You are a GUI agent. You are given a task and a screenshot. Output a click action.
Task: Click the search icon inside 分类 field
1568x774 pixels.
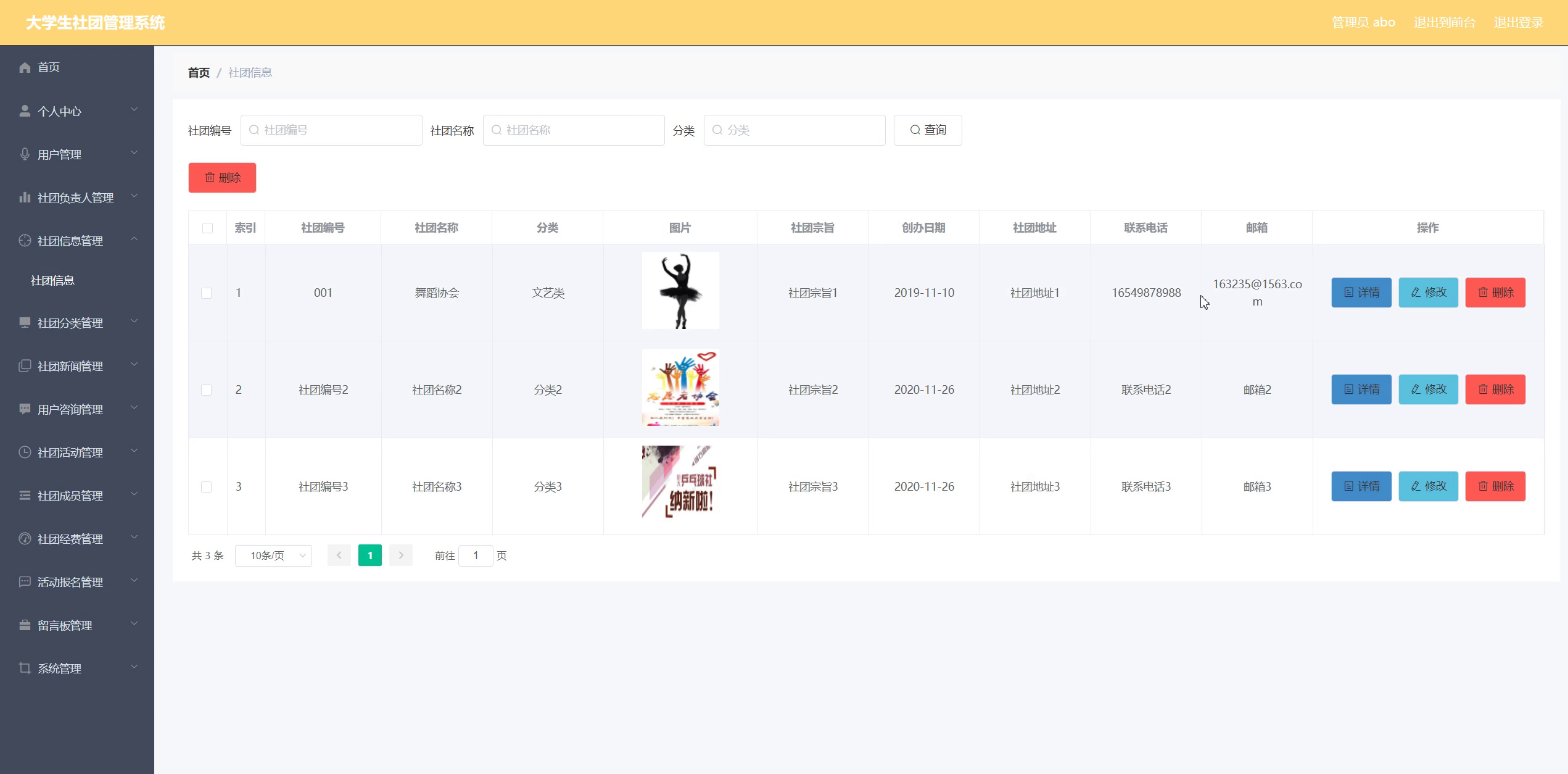(x=717, y=130)
